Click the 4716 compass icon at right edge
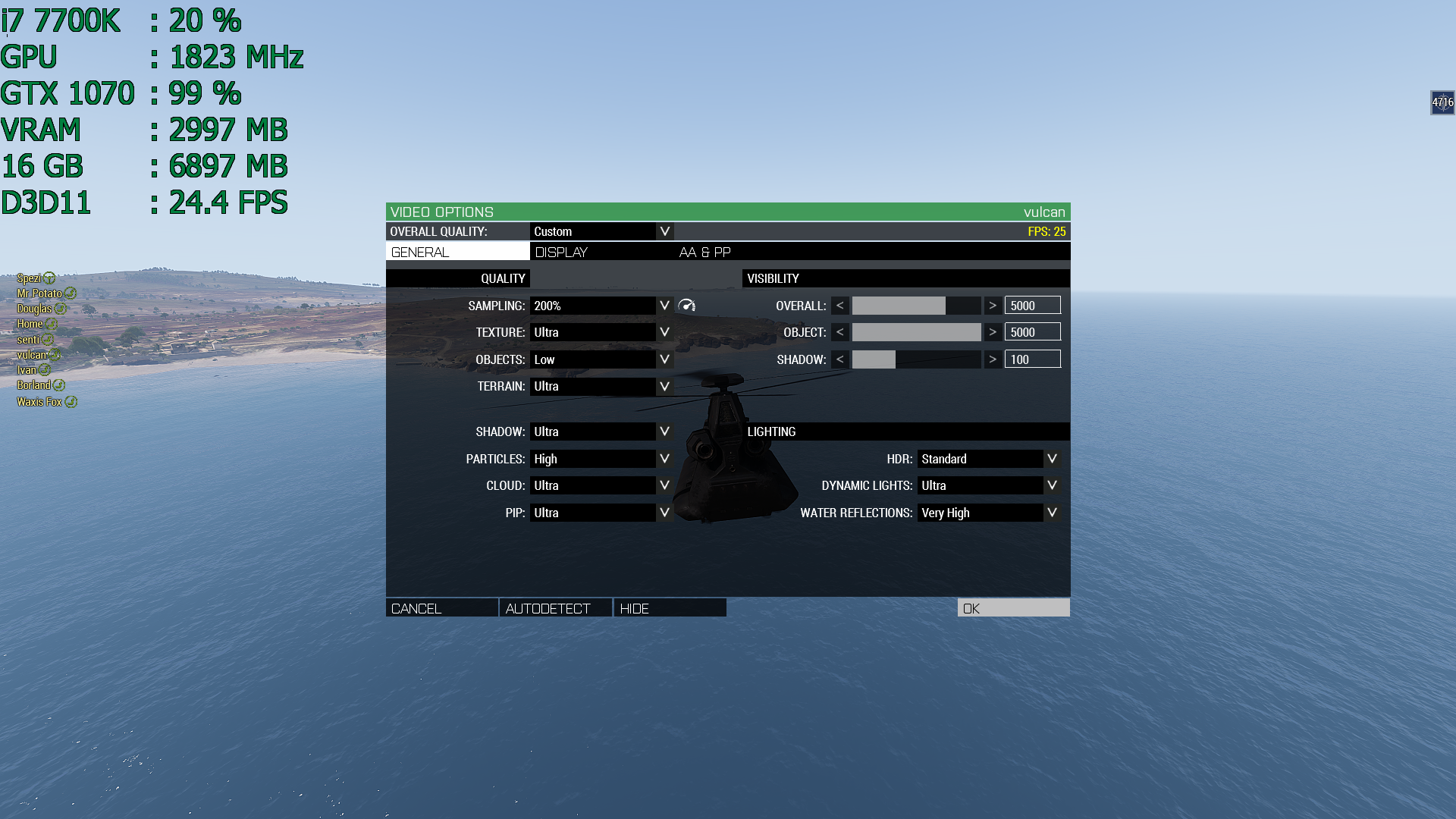Viewport: 1456px width, 819px height. click(x=1442, y=102)
